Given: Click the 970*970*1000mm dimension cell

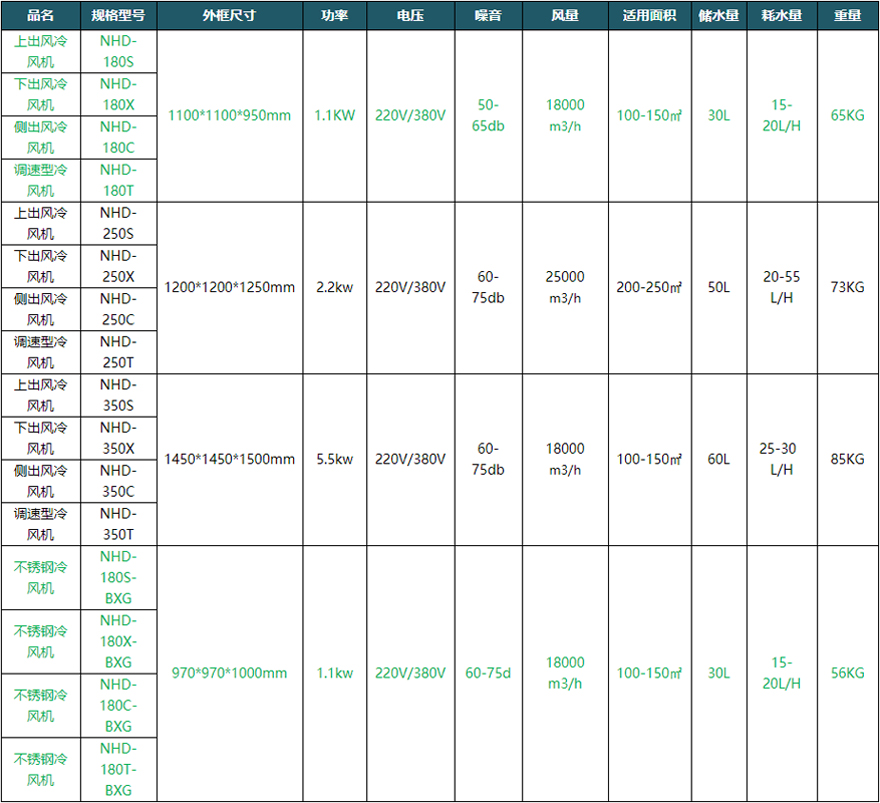Looking at the screenshot, I should click(x=229, y=673).
